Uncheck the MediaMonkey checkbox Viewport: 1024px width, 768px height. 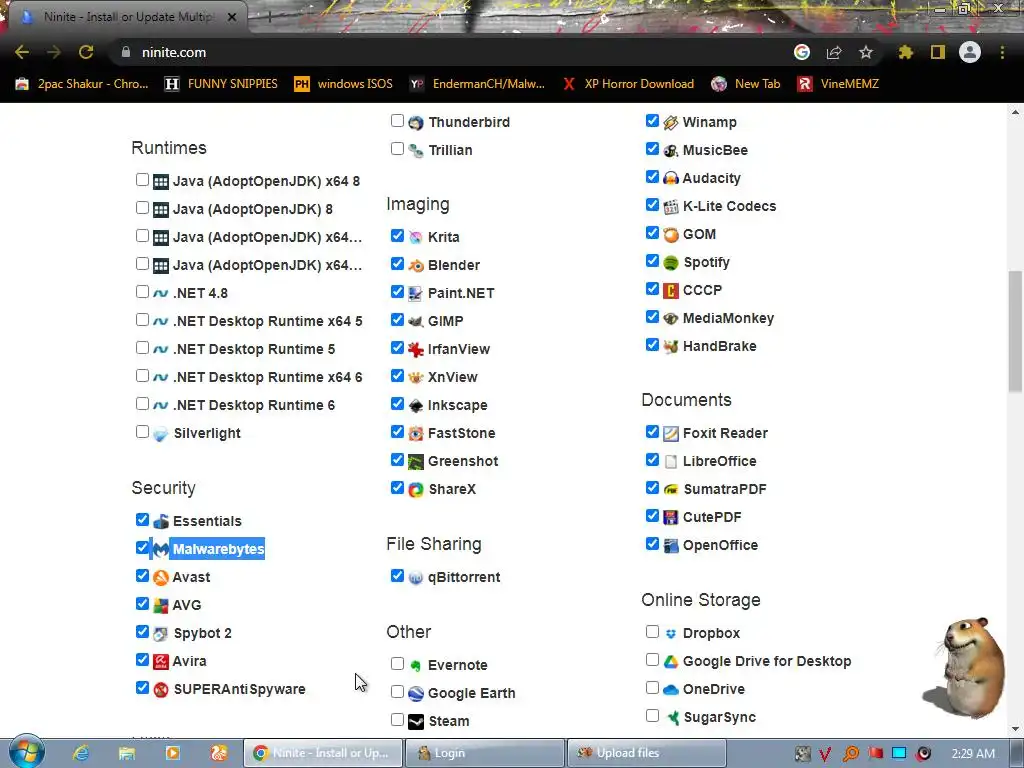point(652,317)
